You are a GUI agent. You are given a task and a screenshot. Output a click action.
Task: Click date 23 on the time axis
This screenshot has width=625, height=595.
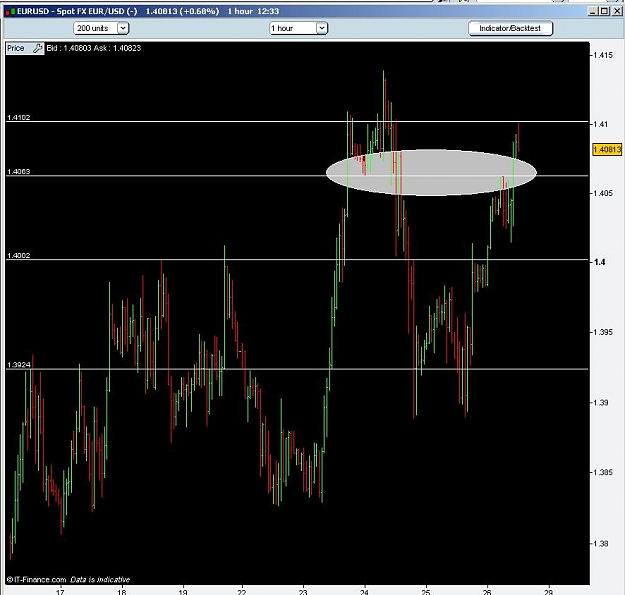pos(303,591)
